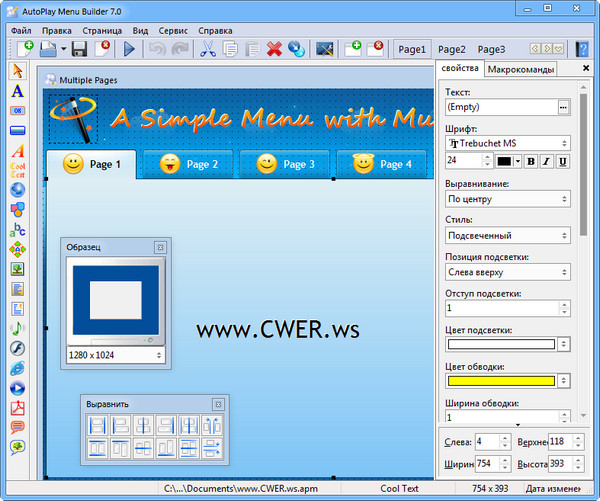The height and width of the screenshot is (501, 600).
Task: Increase the Высота 393 stepper
Action: coord(578,460)
